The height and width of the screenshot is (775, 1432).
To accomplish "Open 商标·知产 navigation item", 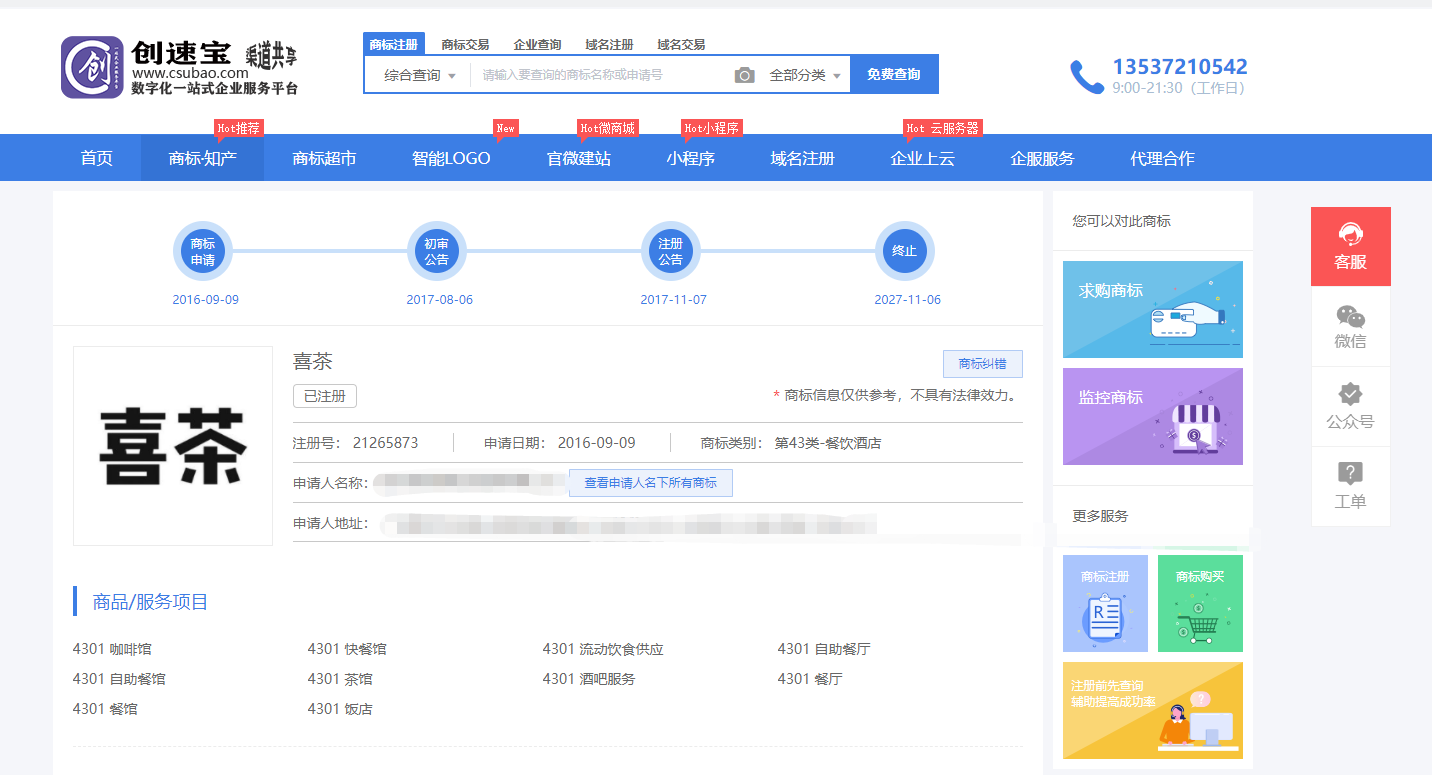I will [x=203, y=158].
